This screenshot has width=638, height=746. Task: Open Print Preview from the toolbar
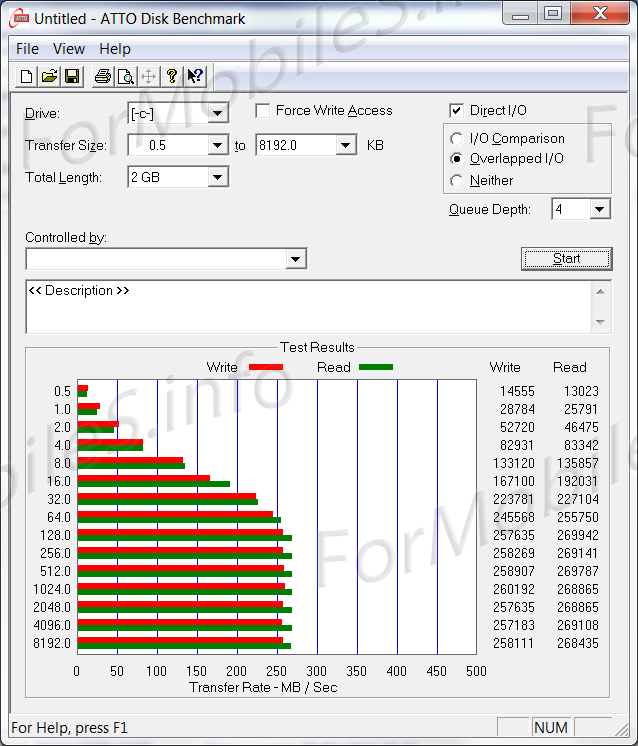click(125, 76)
